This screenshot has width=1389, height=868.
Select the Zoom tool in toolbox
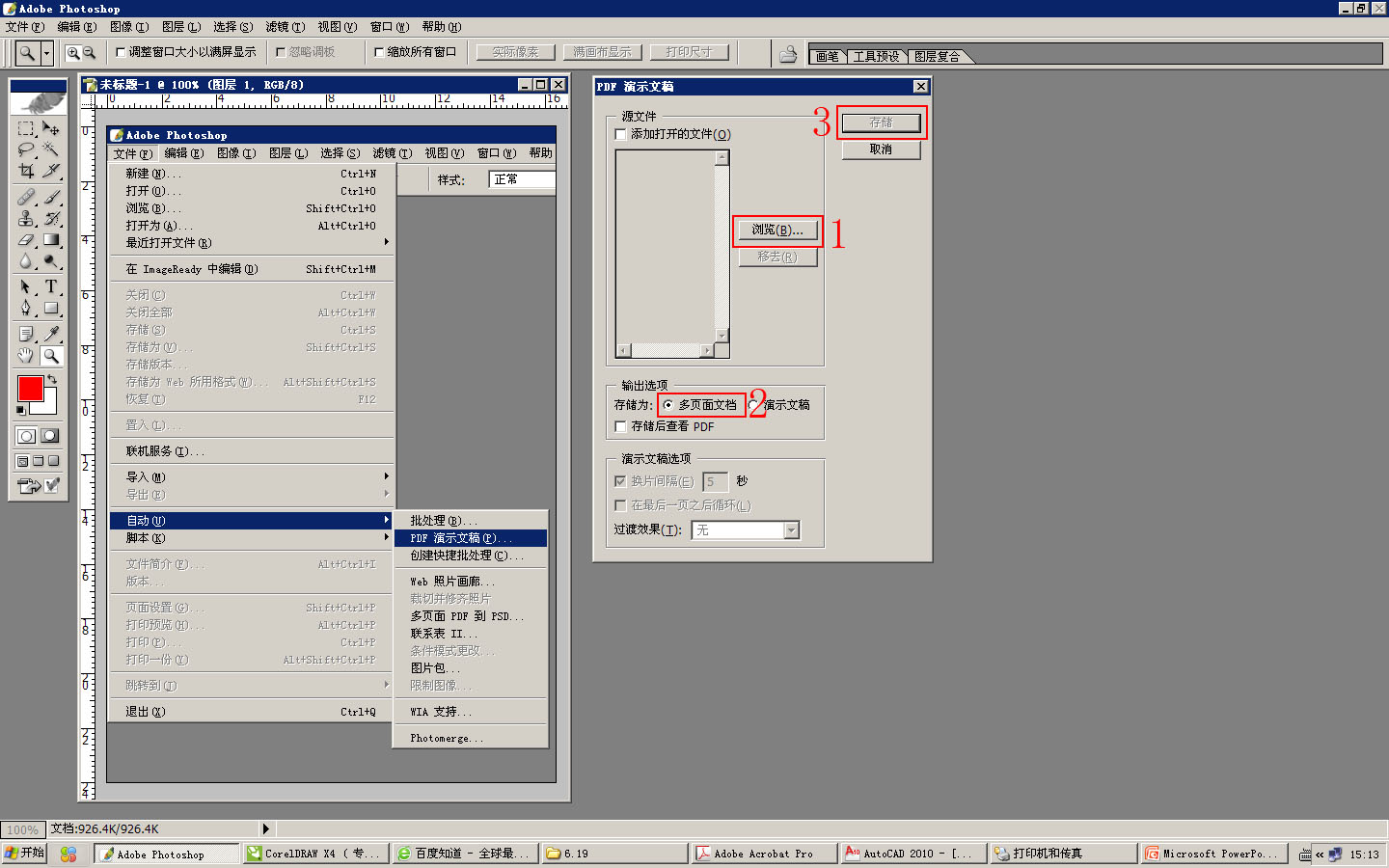(x=51, y=355)
